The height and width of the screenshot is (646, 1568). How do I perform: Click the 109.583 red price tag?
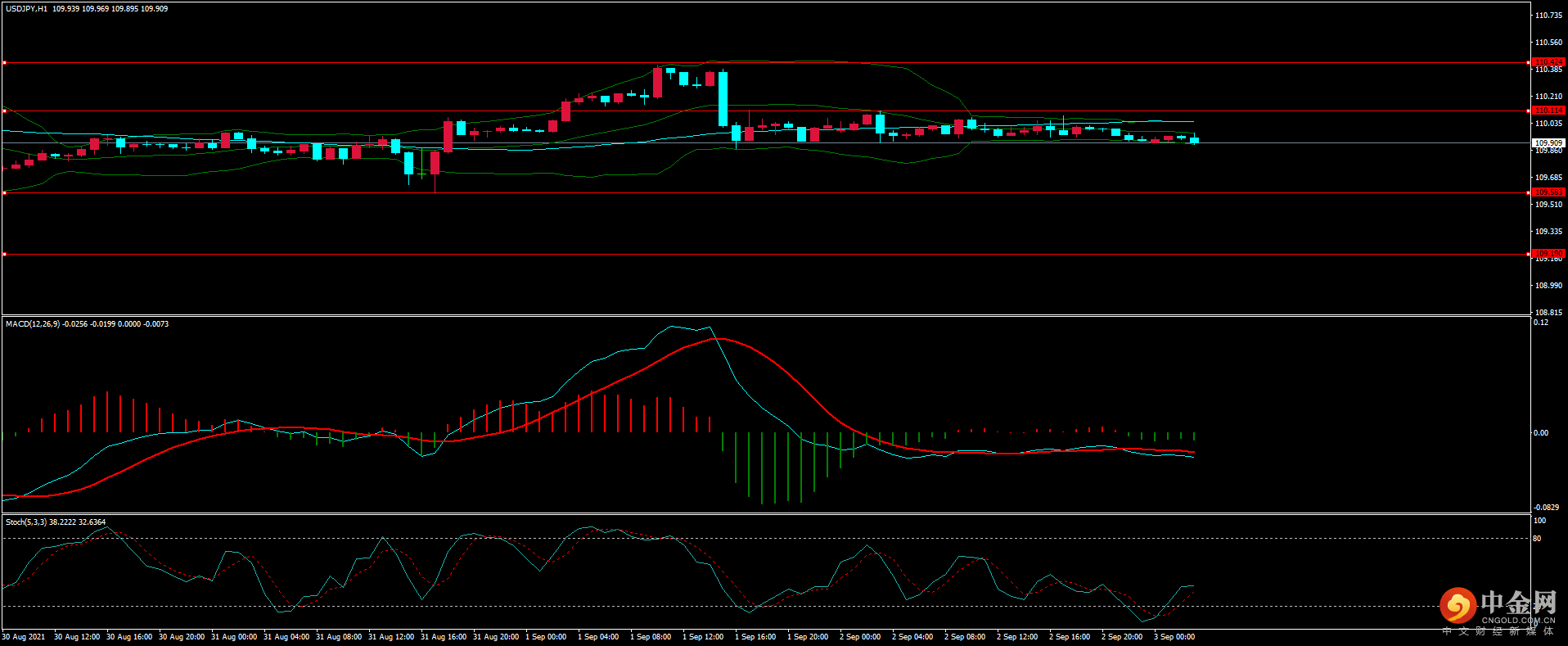[1548, 192]
